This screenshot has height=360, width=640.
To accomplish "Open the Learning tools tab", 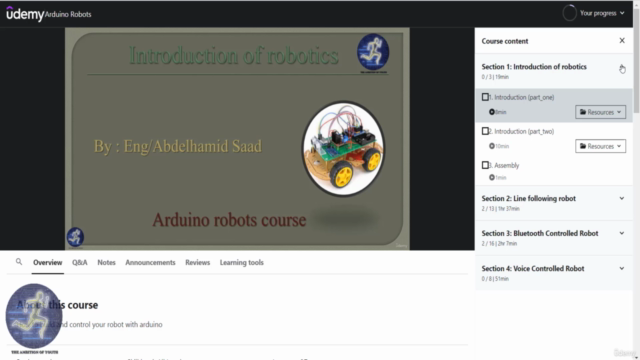I will [242, 262].
